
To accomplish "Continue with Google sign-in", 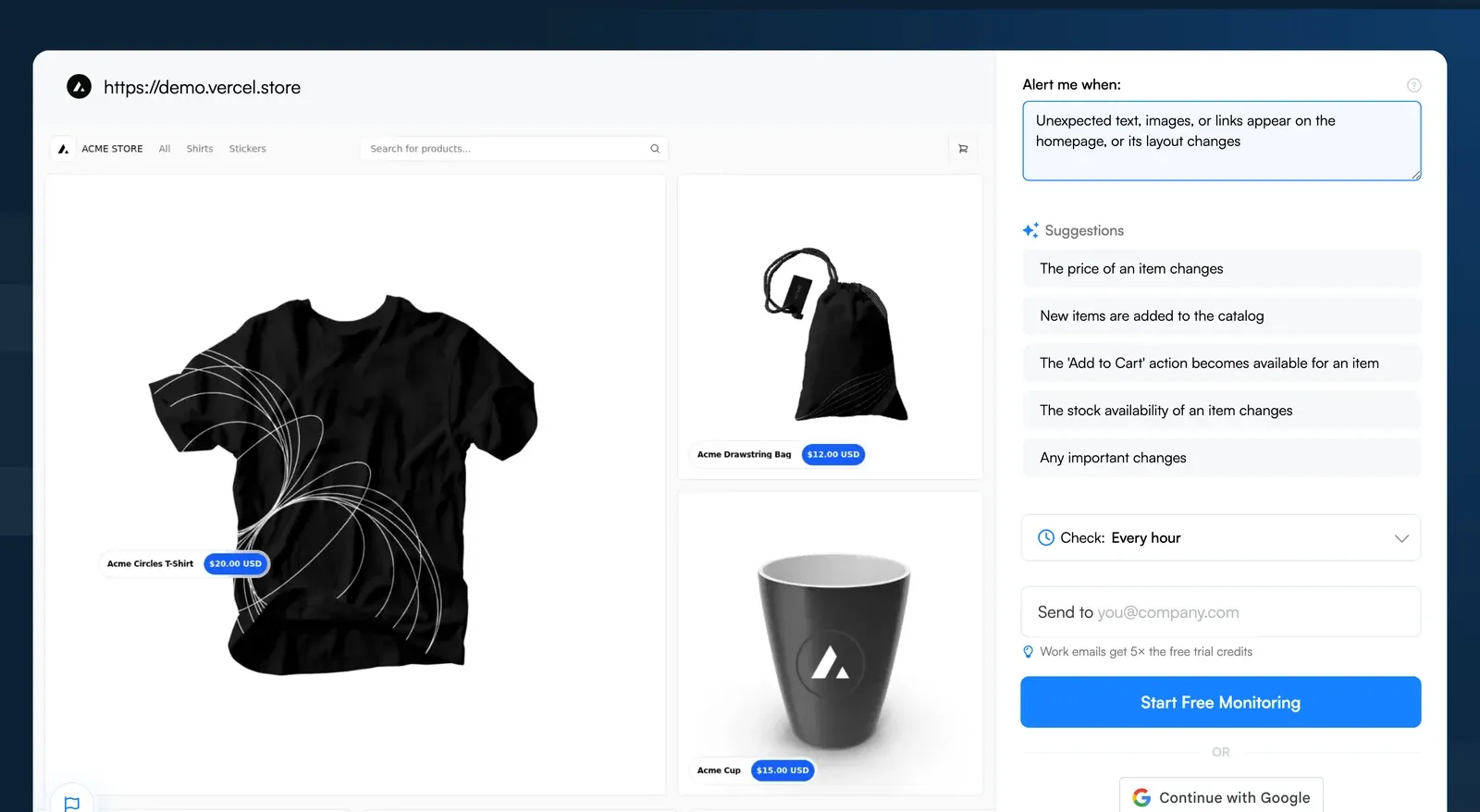I will [x=1221, y=796].
